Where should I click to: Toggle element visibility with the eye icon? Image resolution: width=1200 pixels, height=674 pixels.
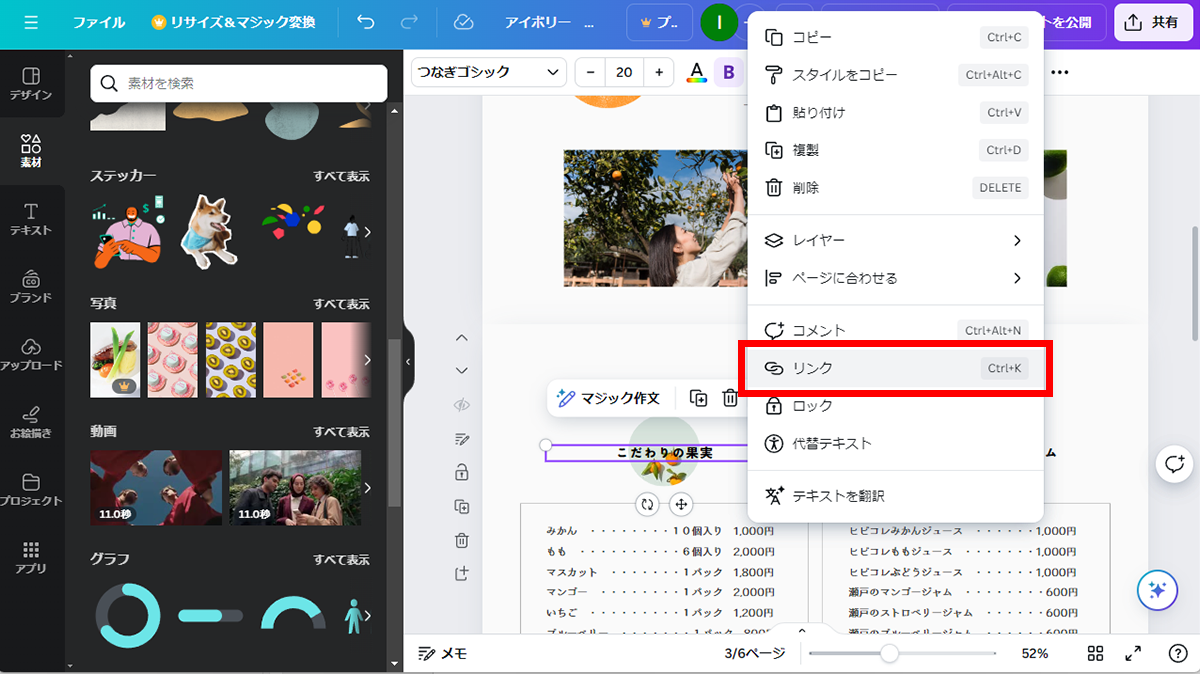[462, 404]
